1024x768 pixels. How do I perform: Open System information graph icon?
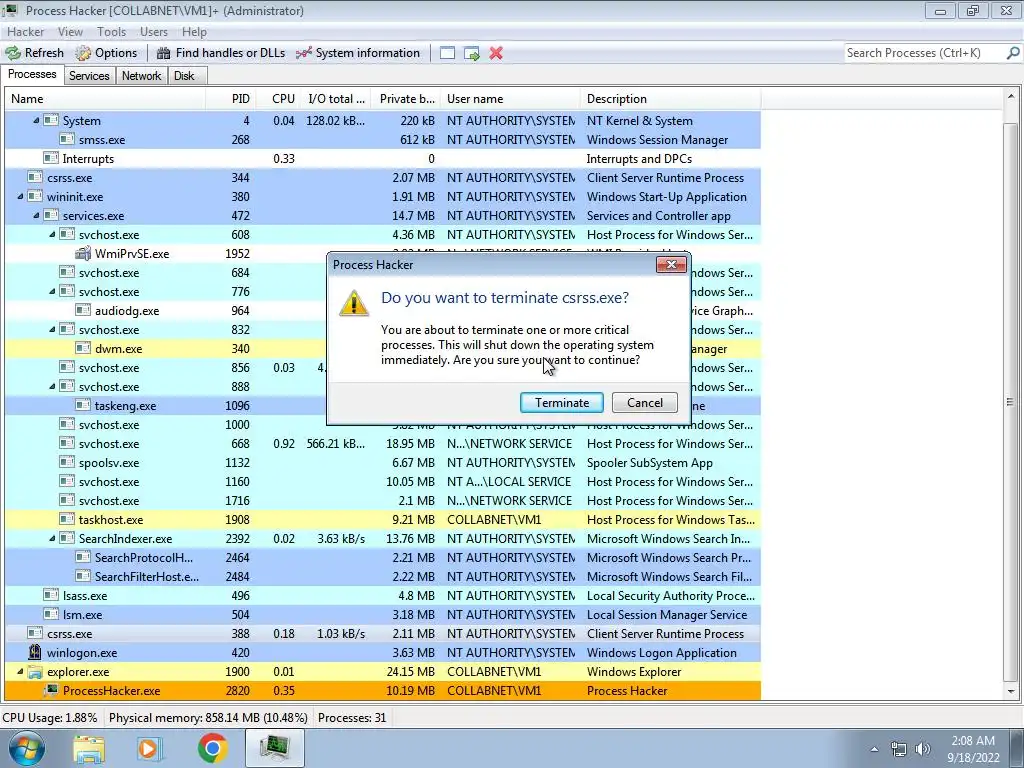(304, 53)
